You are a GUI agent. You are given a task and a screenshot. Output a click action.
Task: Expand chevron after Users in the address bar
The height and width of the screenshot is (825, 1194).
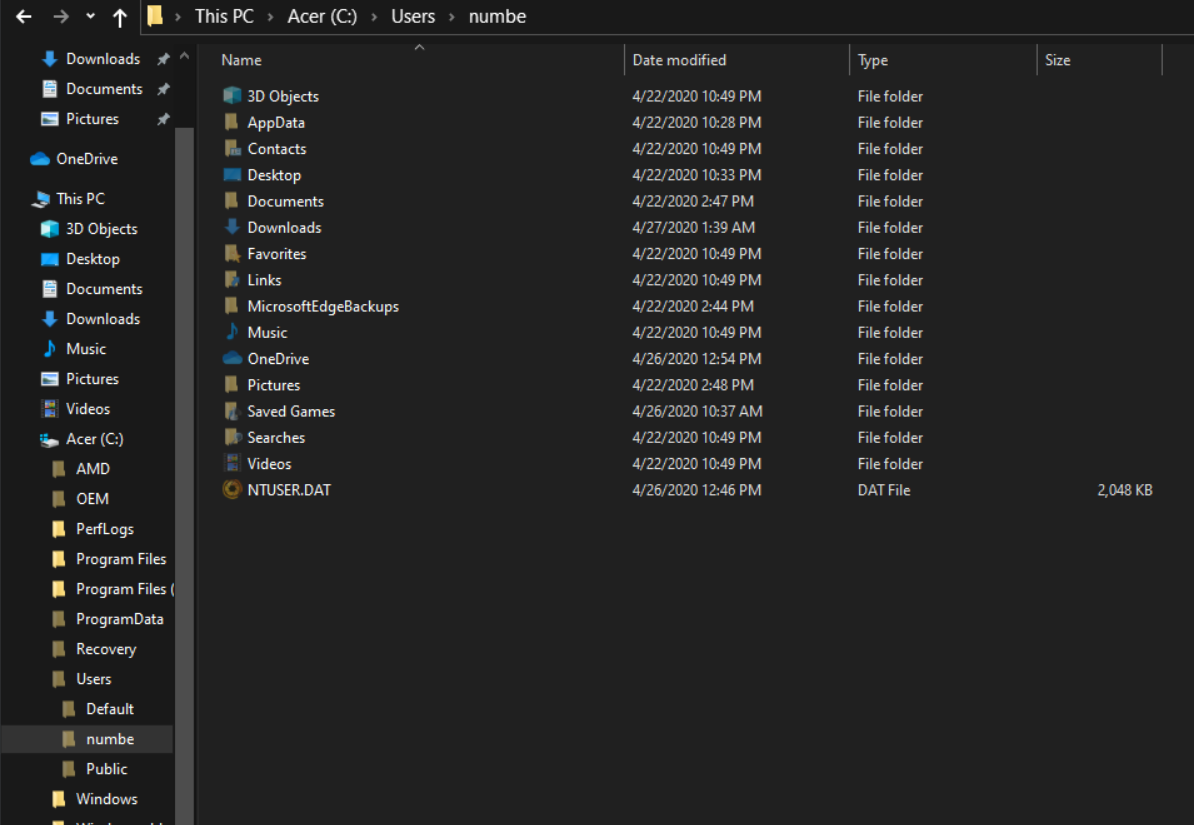452,17
